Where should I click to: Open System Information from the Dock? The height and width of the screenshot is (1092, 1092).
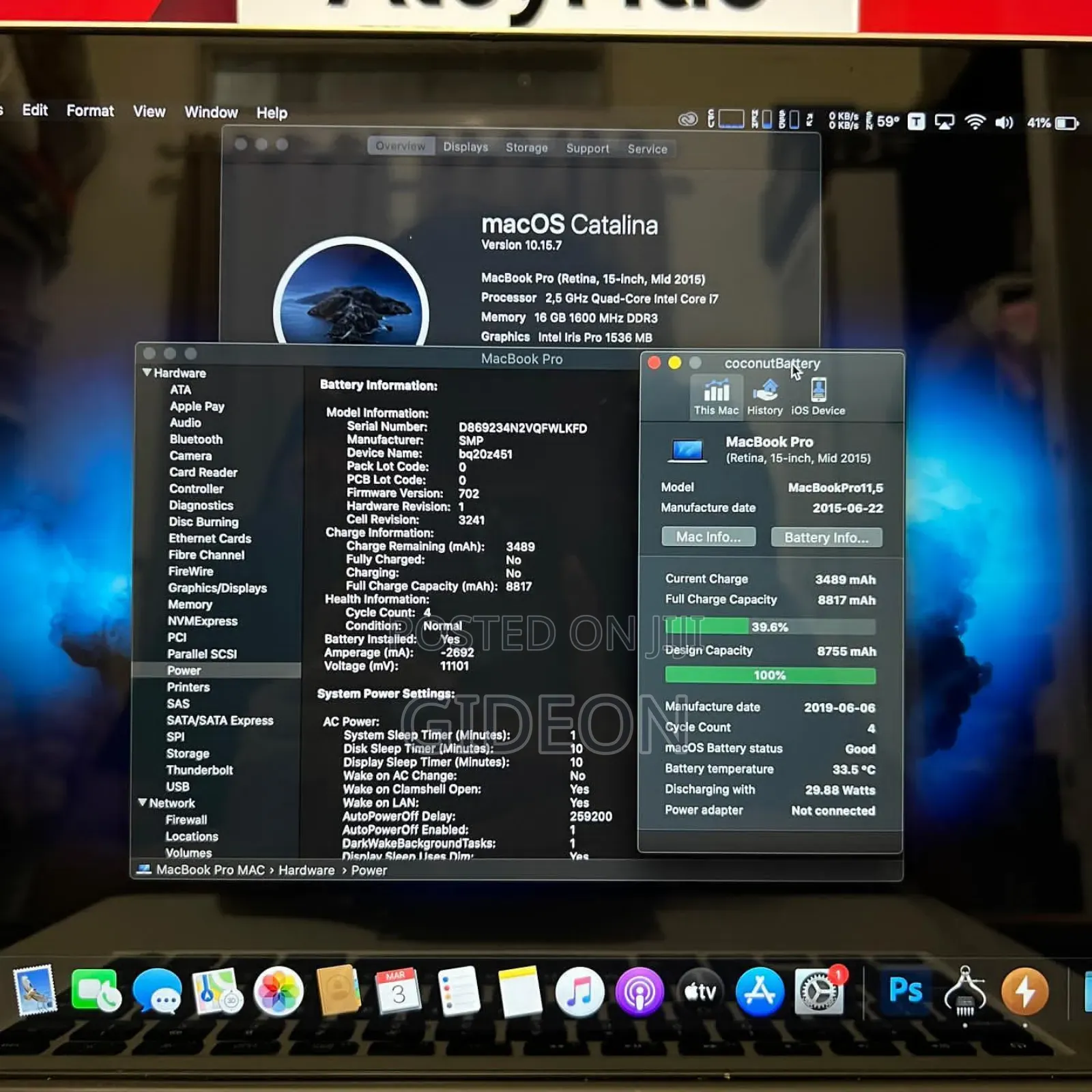click(x=964, y=991)
